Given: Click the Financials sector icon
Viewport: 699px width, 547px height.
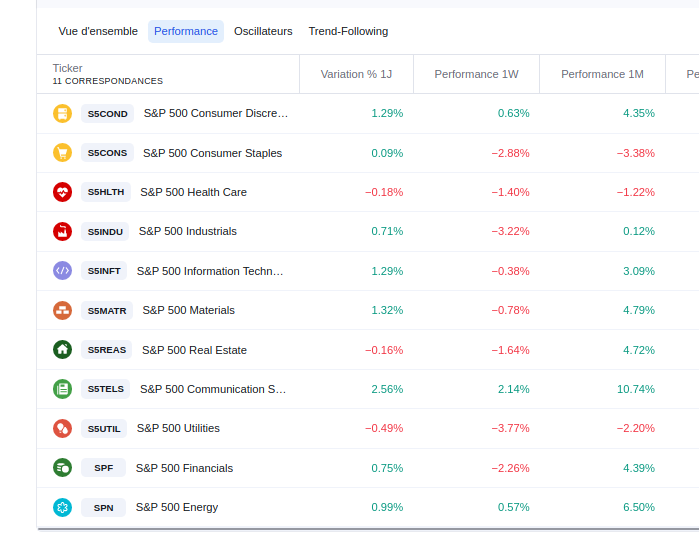Looking at the screenshot, I should (63, 468).
